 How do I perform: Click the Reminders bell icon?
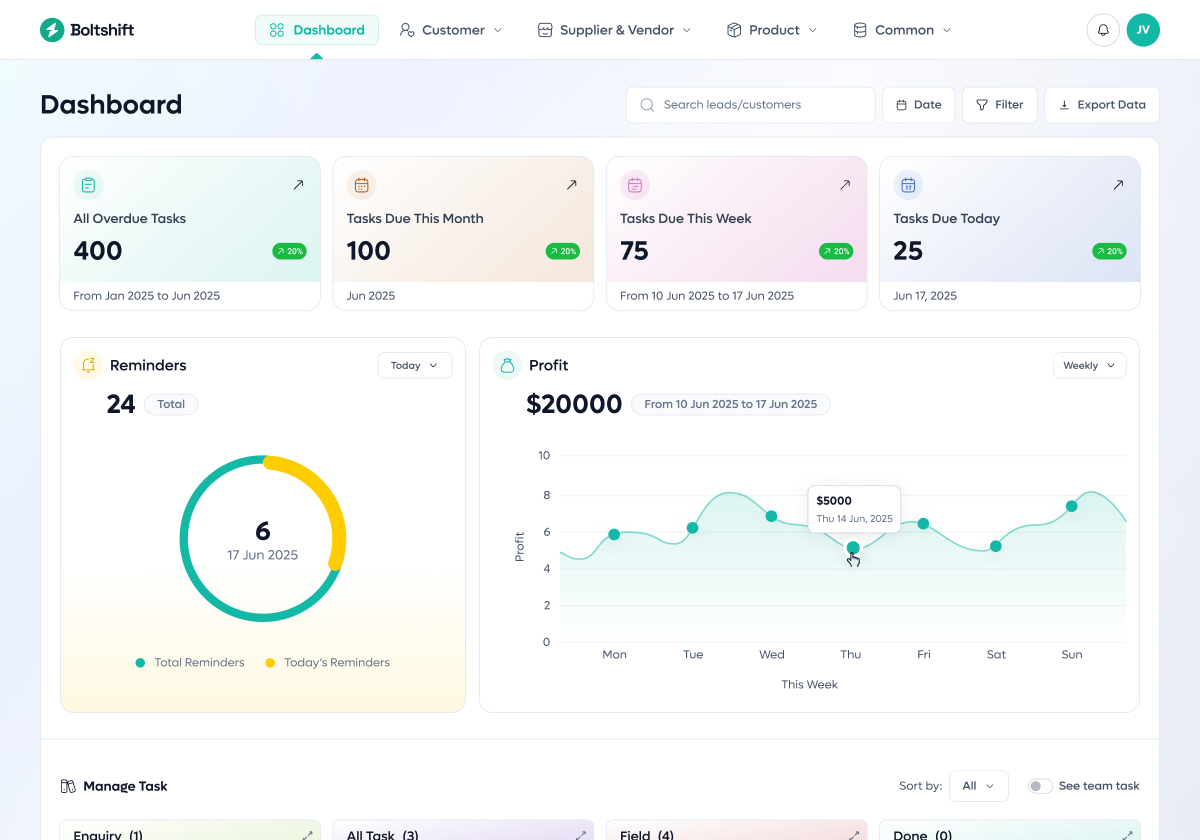[88, 365]
